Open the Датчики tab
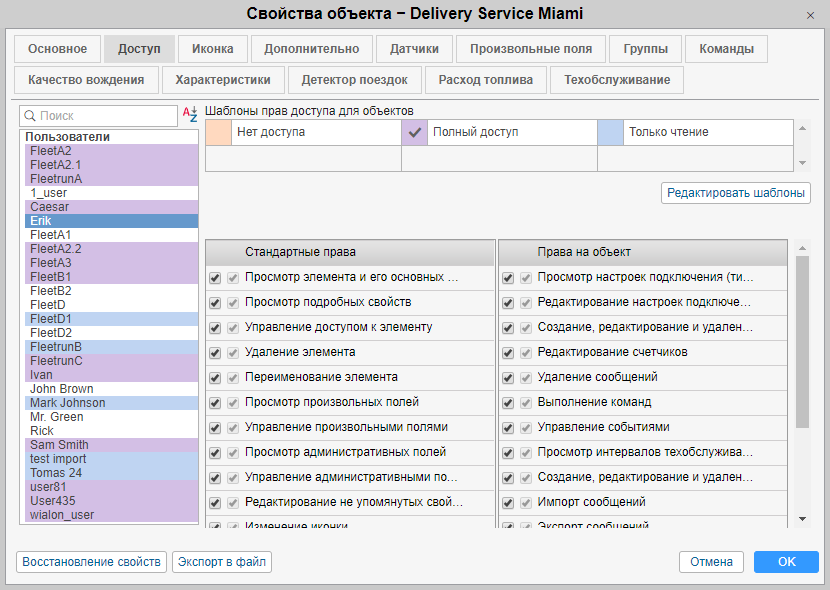This screenshot has height=590, width=830. click(414, 48)
